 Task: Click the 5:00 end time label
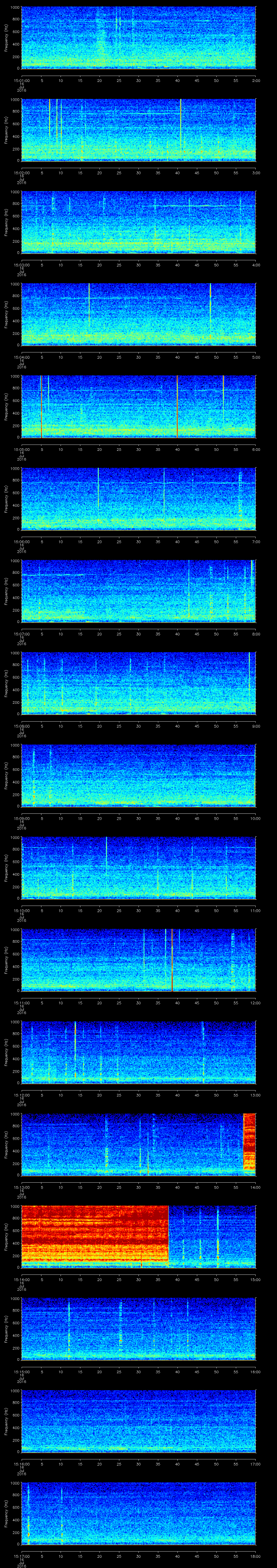pyautogui.click(x=256, y=357)
